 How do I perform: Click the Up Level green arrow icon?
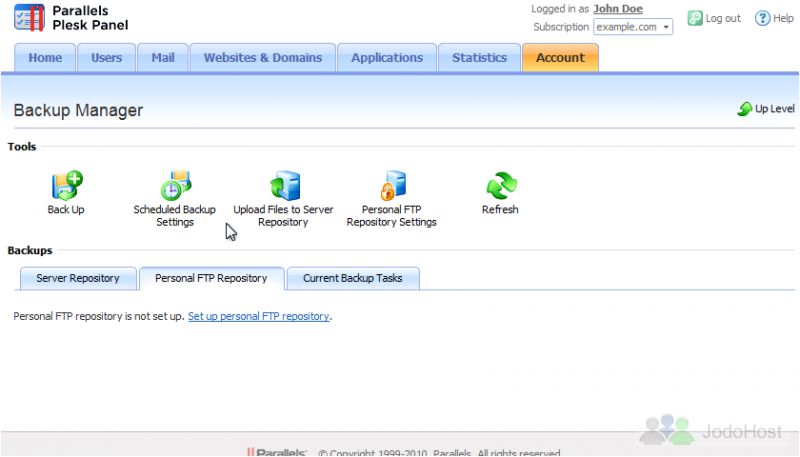(745, 109)
